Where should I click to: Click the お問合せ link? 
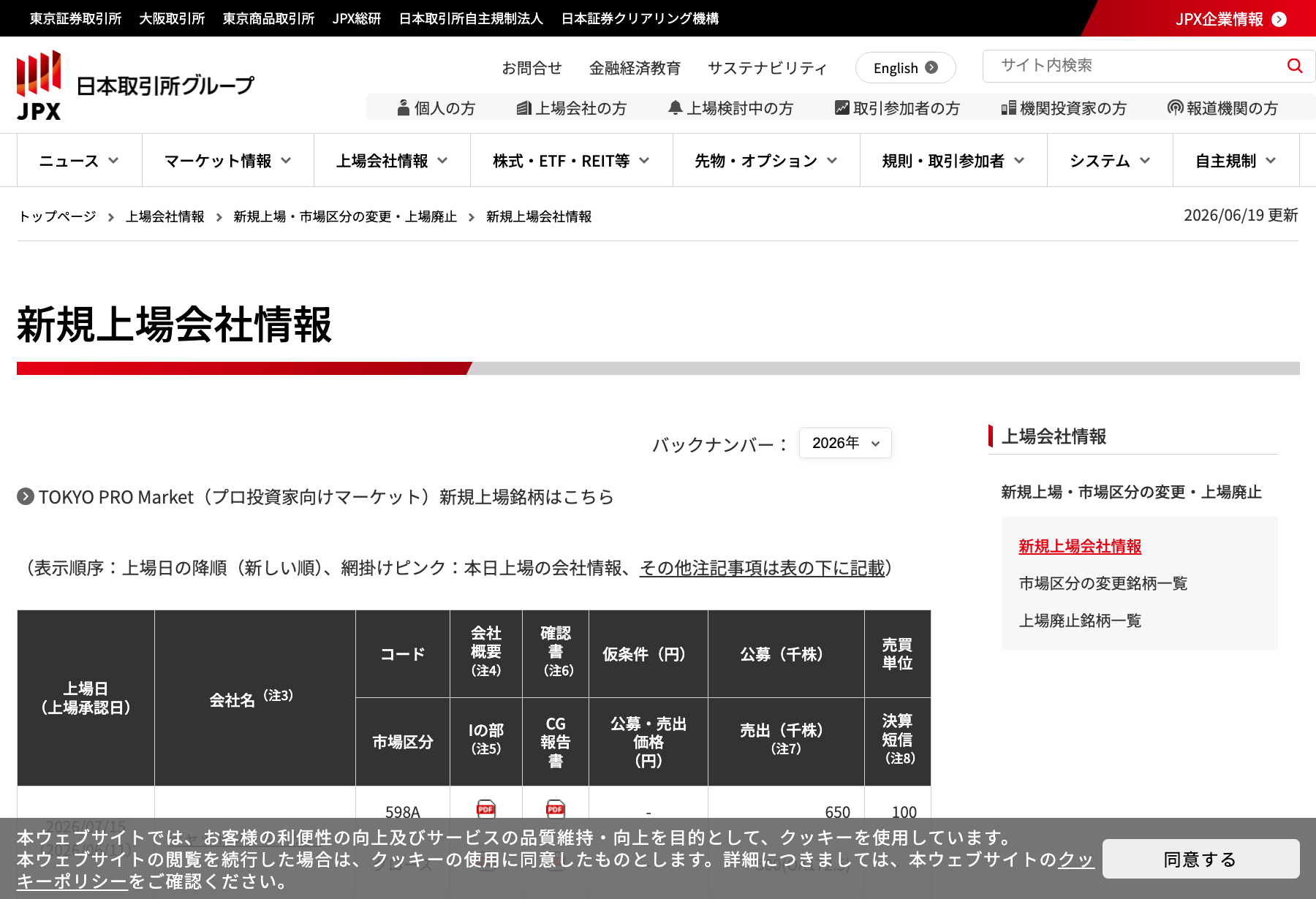532,68
